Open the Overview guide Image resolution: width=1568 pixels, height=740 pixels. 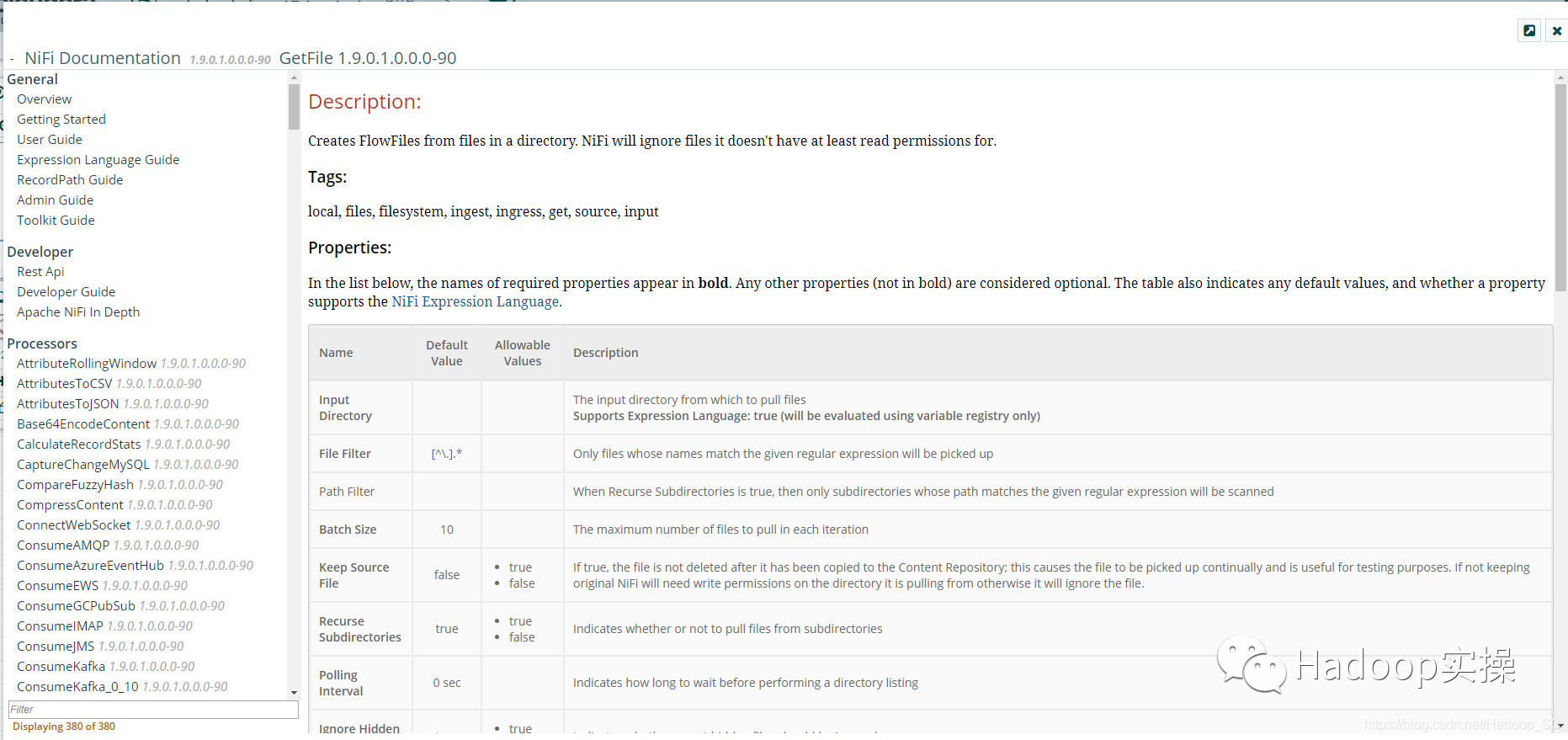click(x=44, y=99)
